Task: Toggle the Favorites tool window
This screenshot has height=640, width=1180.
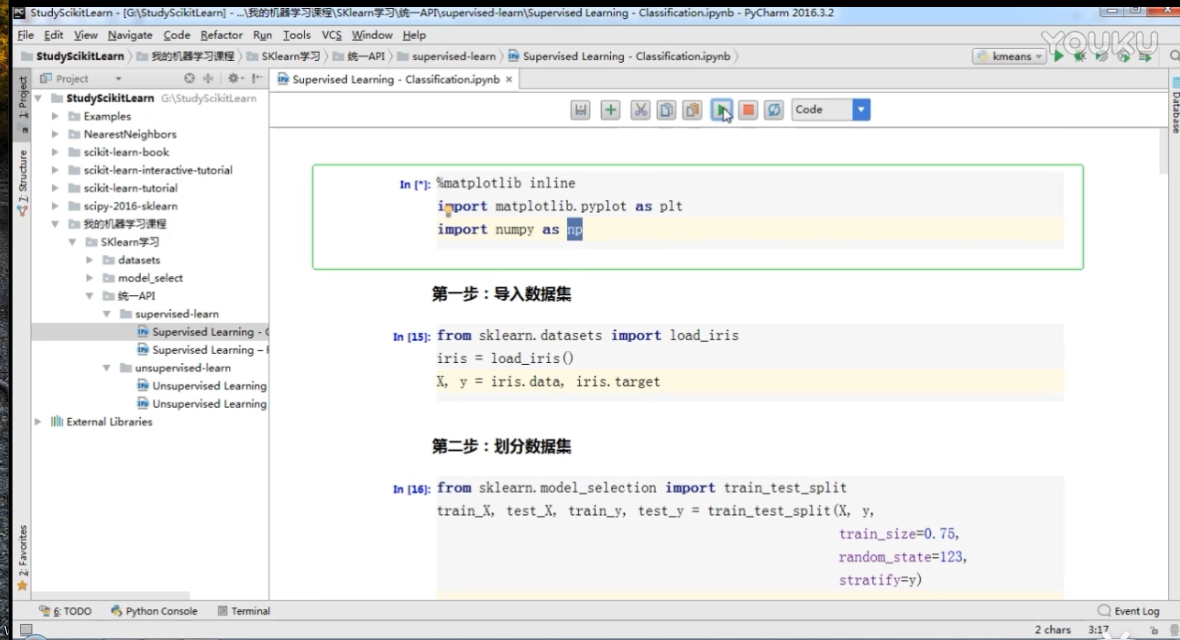Action: click(x=22, y=550)
